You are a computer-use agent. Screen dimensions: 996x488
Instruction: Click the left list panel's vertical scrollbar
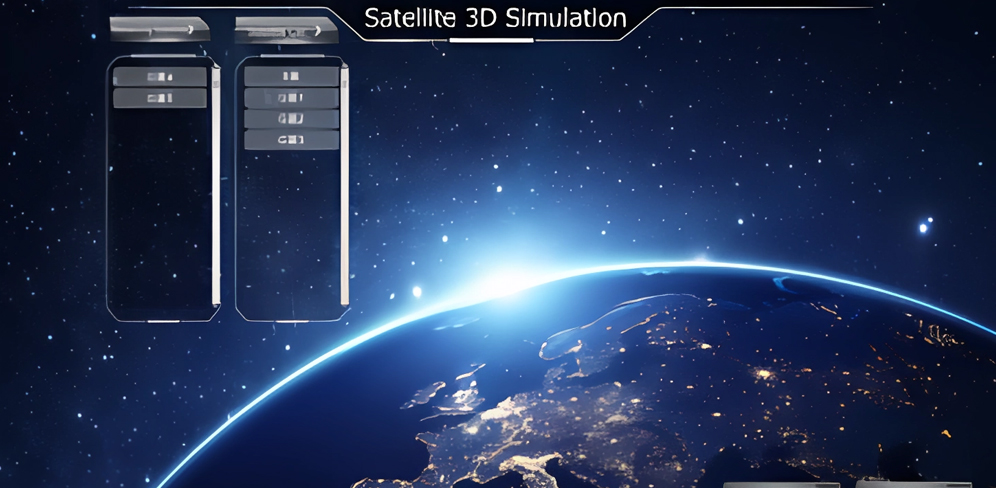tap(216, 184)
